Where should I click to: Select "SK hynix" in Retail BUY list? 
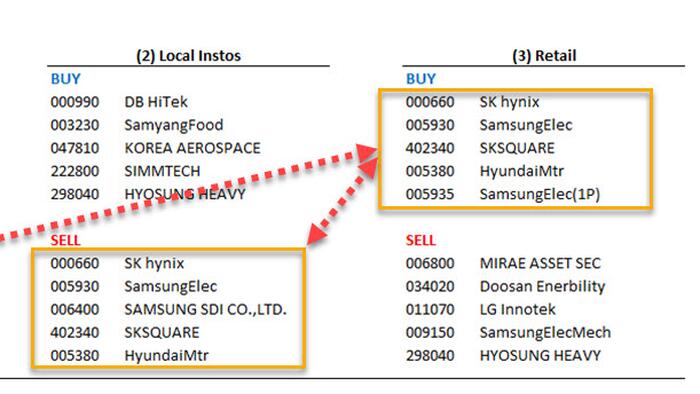pos(509,102)
